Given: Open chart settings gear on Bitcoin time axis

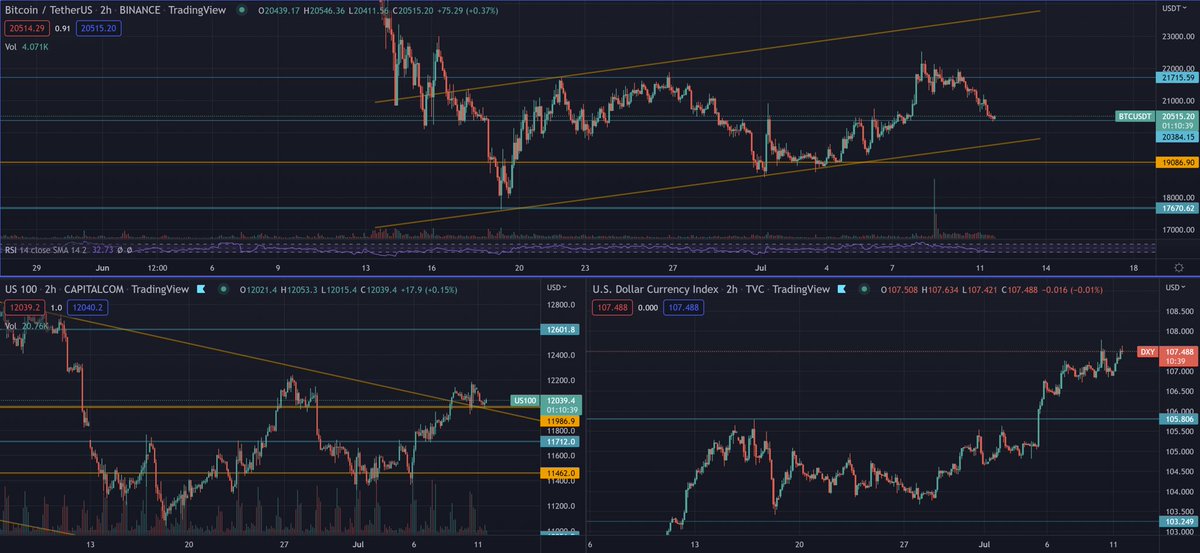Looking at the screenshot, I should pos(1180,267).
